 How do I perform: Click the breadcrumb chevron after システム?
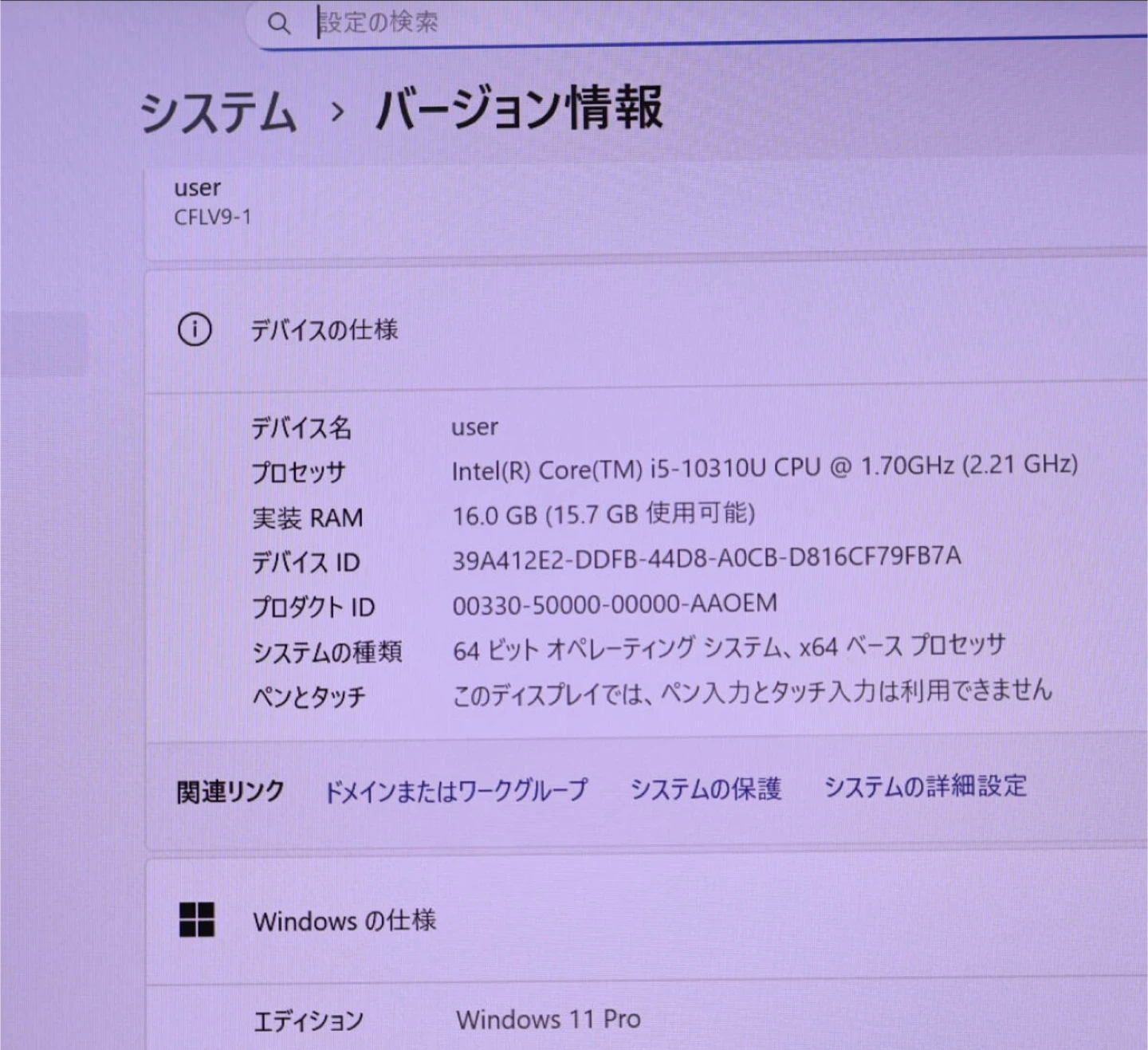pyautogui.click(x=337, y=112)
